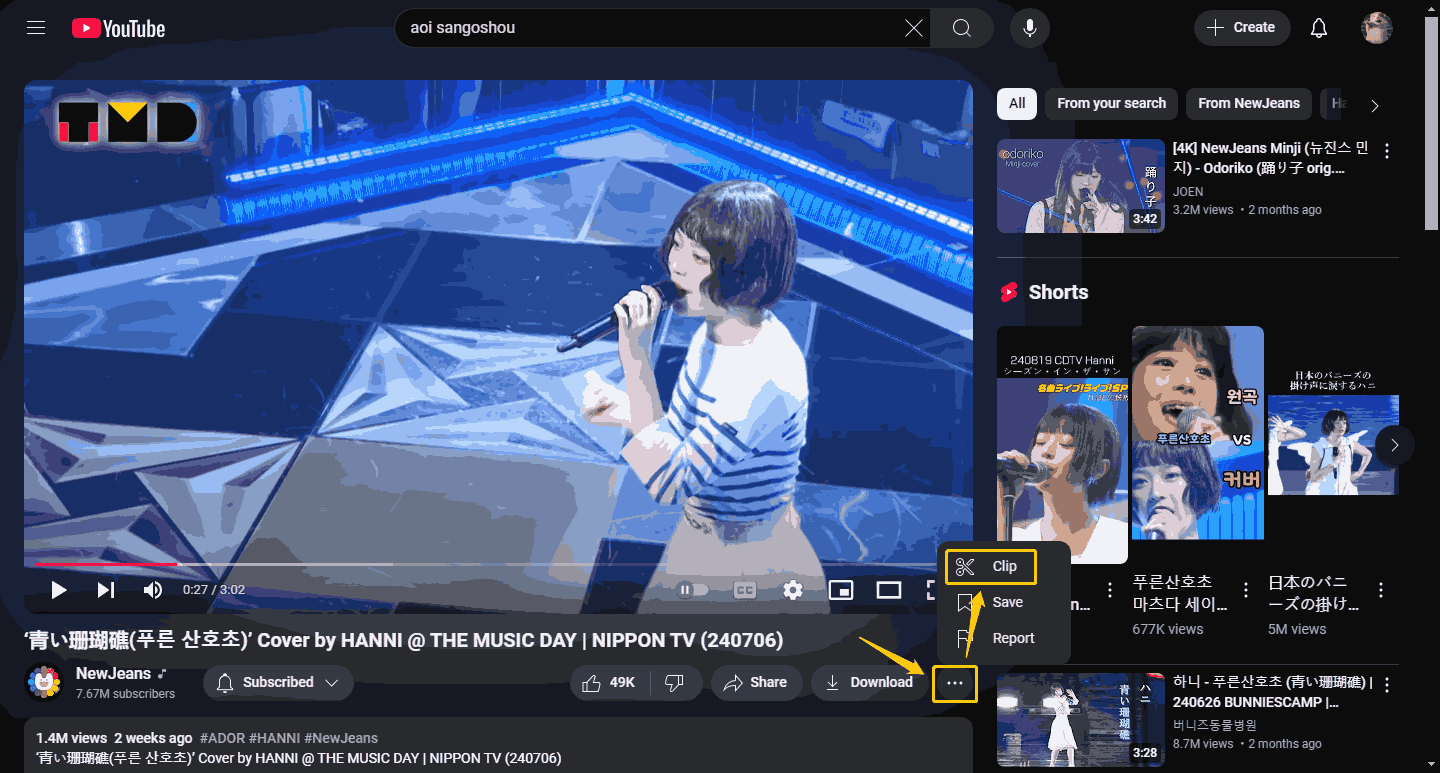Open the 버니즈동물병원 channel name
The image size is (1440, 773).
(1215, 725)
